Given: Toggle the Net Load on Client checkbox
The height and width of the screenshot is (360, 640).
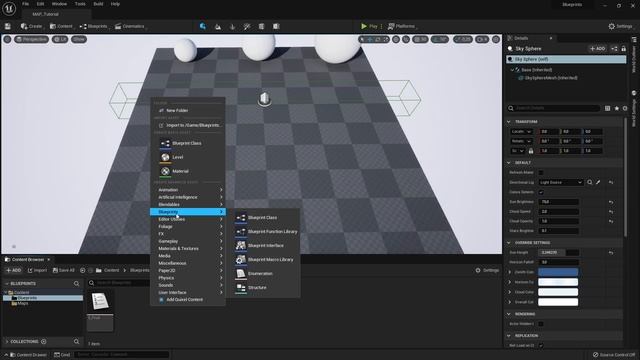Looking at the screenshot, I should coord(541,345).
